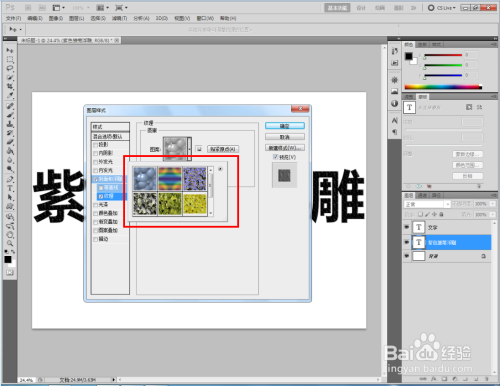Open the History panel icon in dock

coord(395,51)
